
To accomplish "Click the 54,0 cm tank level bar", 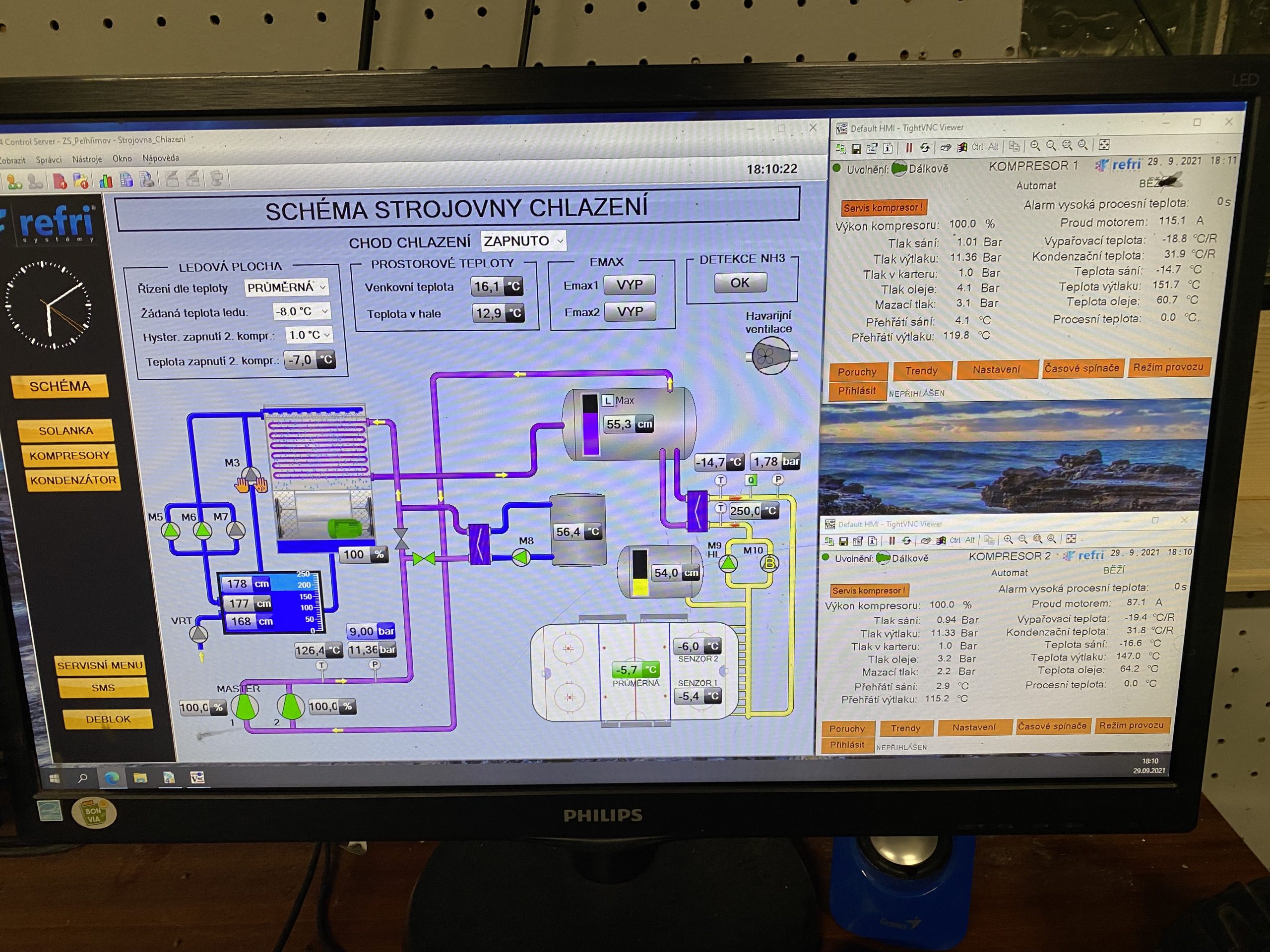I will click(639, 572).
